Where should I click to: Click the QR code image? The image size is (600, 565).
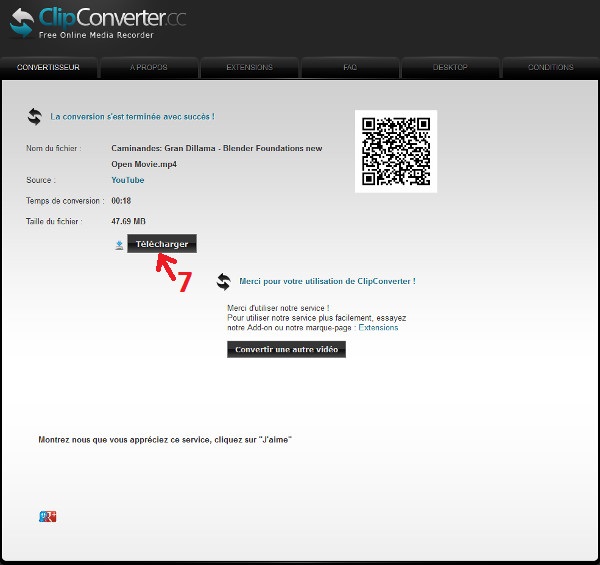tap(396, 151)
